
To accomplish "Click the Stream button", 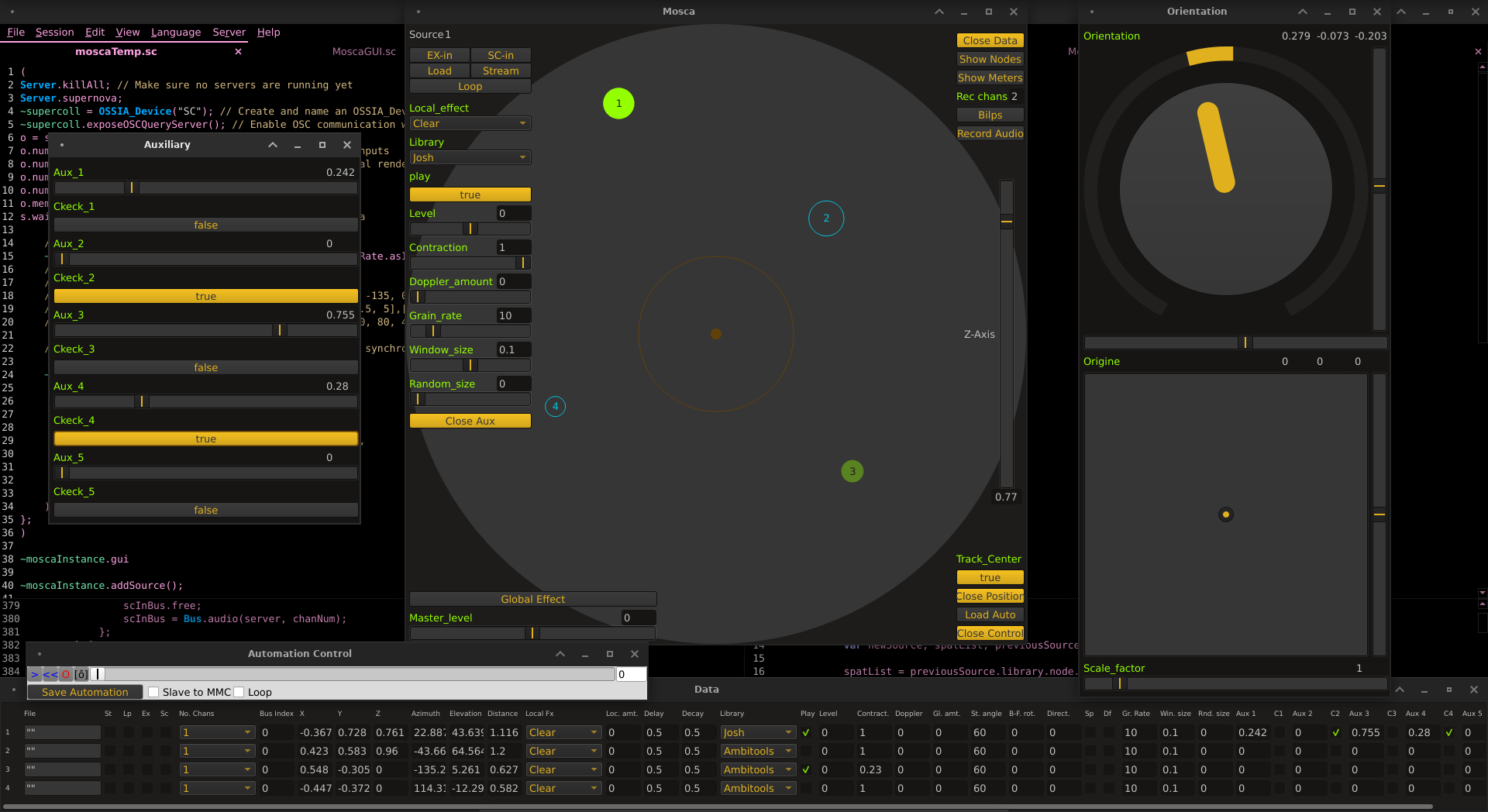I will point(501,71).
